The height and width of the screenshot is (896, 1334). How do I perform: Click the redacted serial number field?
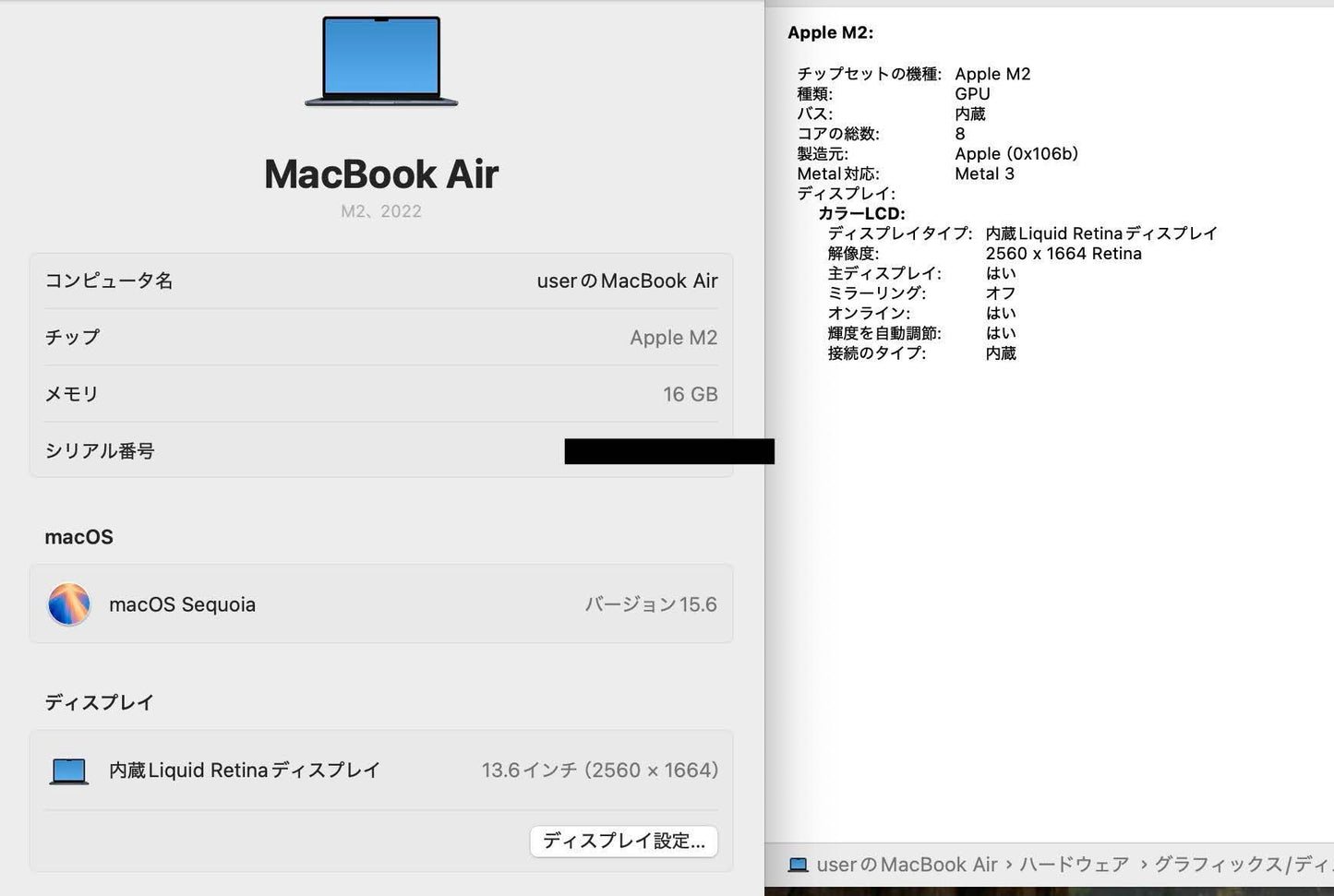(x=668, y=451)
